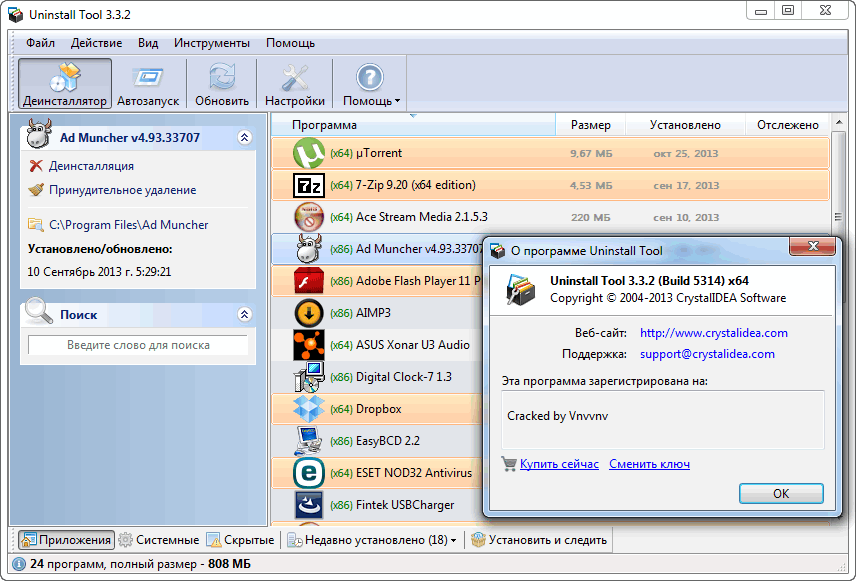Select Ace Stream Media icon
The width and height of the screenshot is (856, 581).
pyautogui.click(x=308, y=217)
